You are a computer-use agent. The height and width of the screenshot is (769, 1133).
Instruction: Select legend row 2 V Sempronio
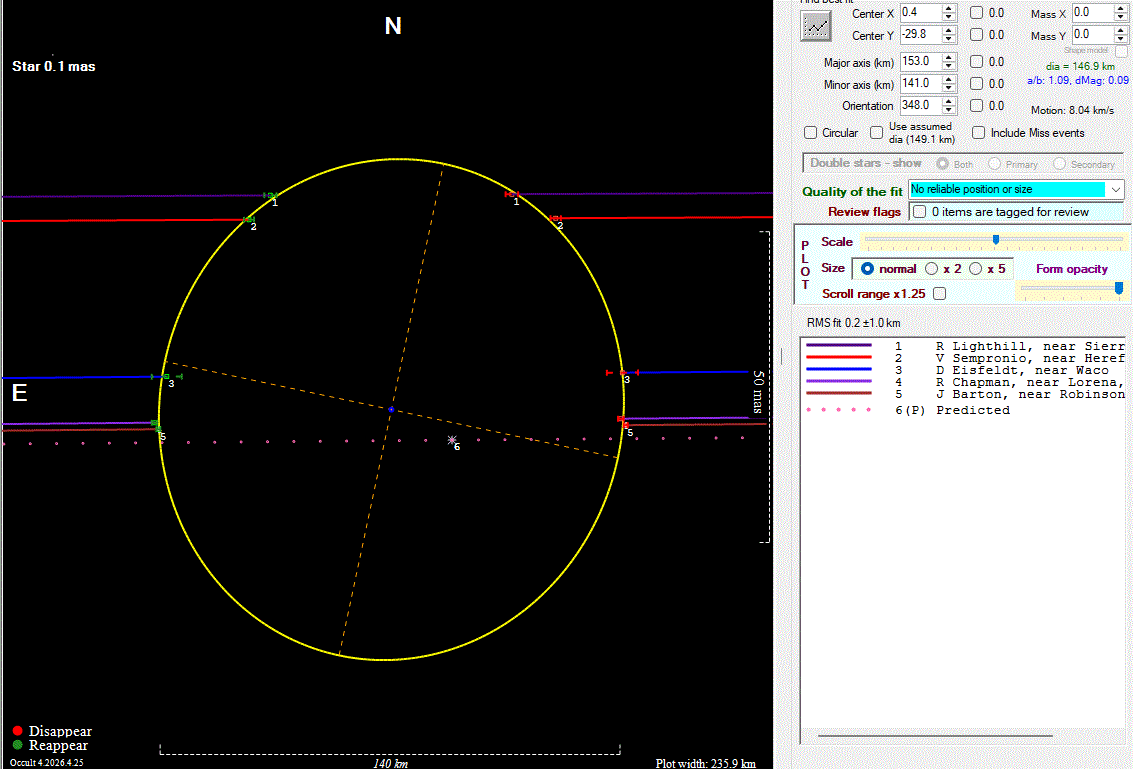point(965,358)
